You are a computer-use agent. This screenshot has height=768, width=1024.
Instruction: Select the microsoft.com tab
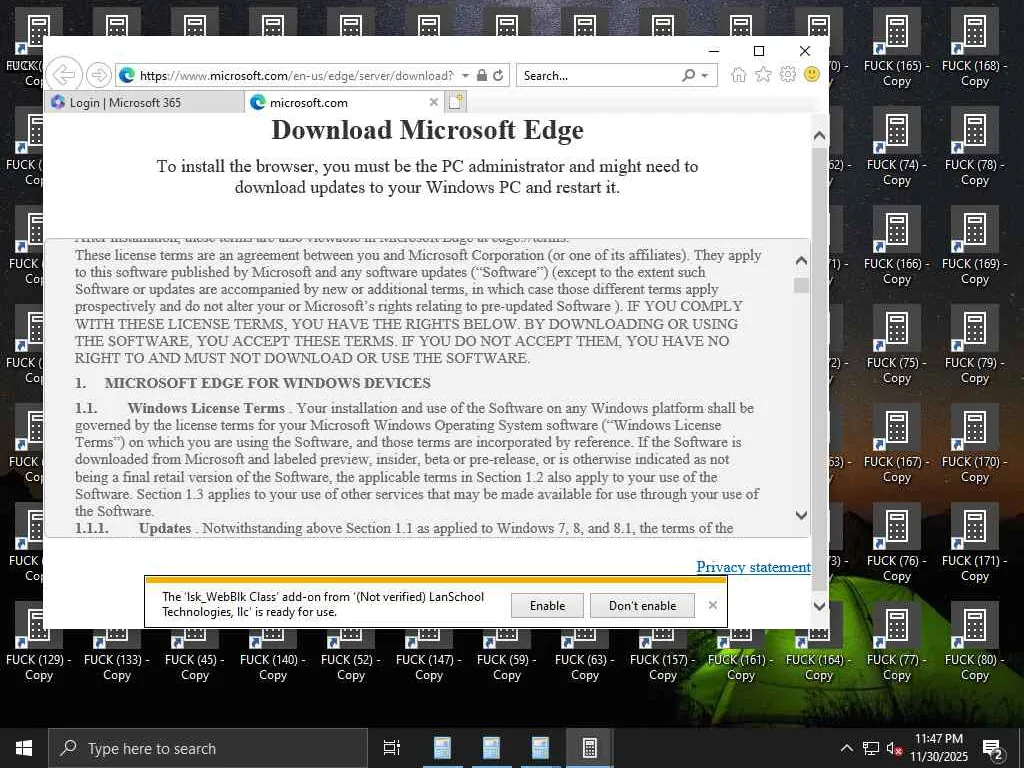344,103
